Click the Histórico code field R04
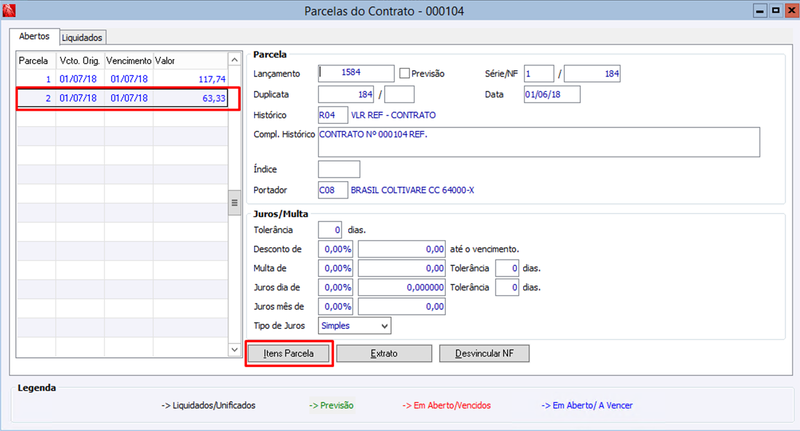The width and height of the screenshot is (800, 431). [x=333, y=115]
